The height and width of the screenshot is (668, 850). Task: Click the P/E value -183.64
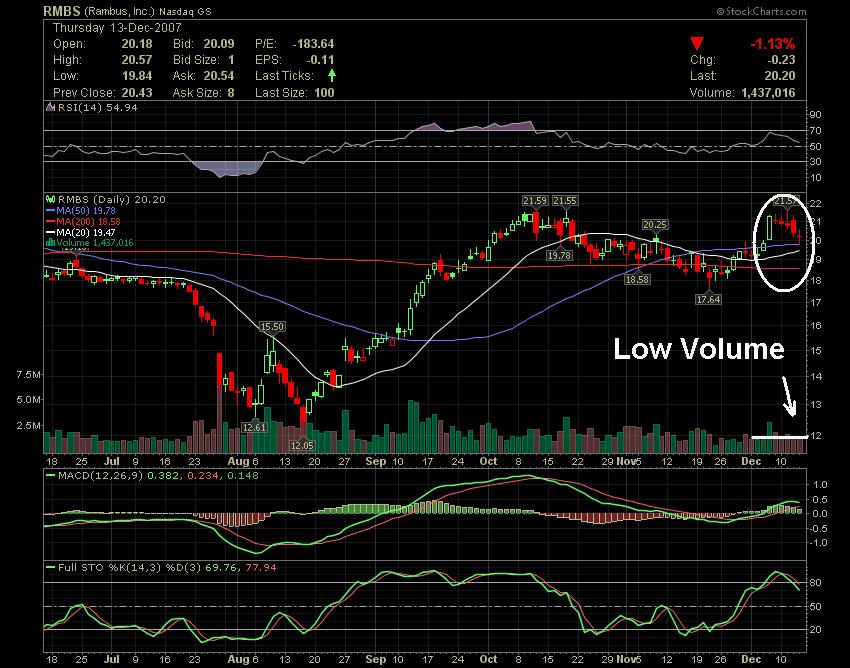tap(313, 44)
